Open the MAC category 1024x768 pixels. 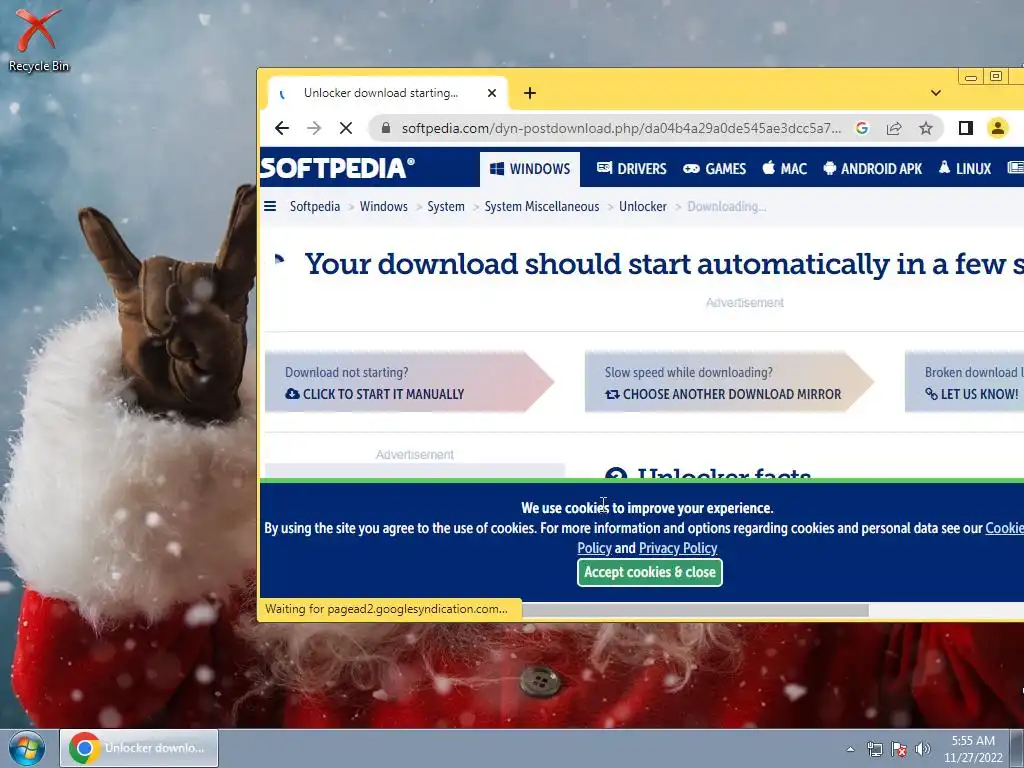[784, 169]
